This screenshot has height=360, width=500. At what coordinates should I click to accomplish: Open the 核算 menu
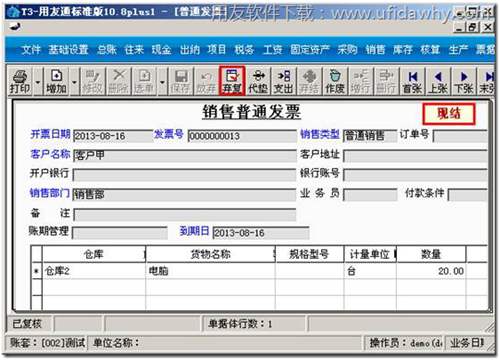tap(430, 50)
